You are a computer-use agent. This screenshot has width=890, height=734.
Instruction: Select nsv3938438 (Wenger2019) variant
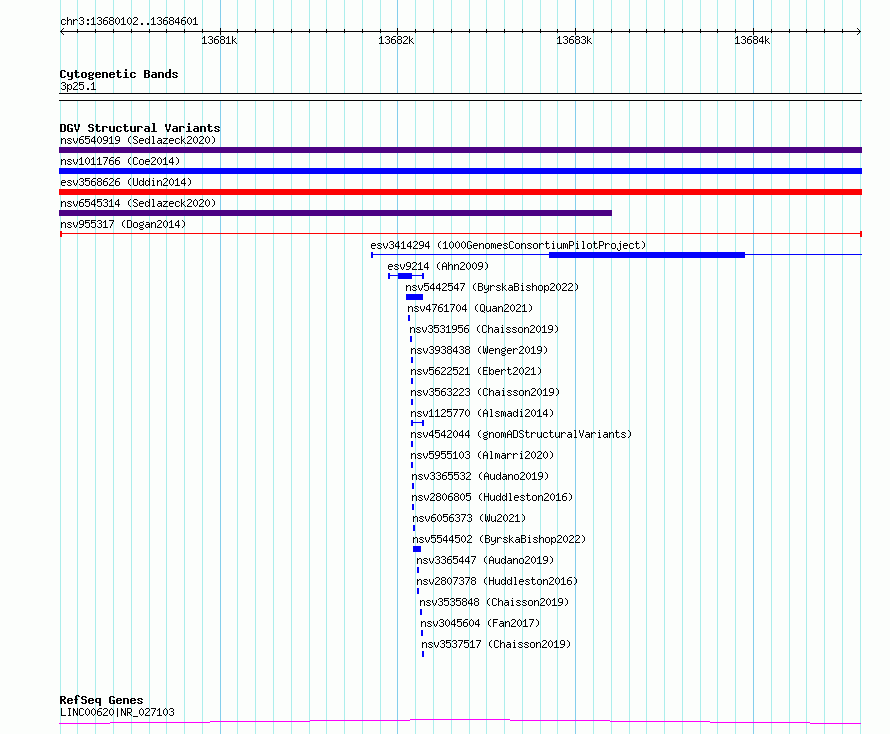tap(479, 350)
